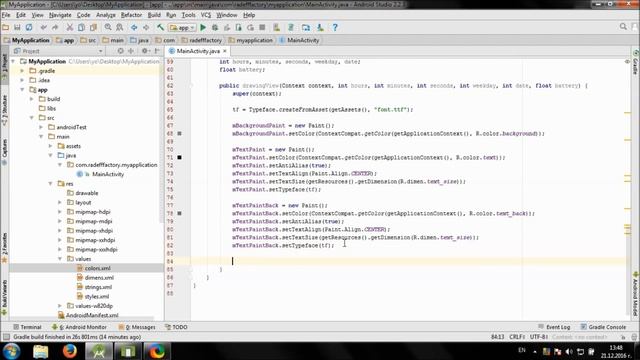Collapse the values folder
Viewport: 640px width, 360px height.
coord(60,259)
